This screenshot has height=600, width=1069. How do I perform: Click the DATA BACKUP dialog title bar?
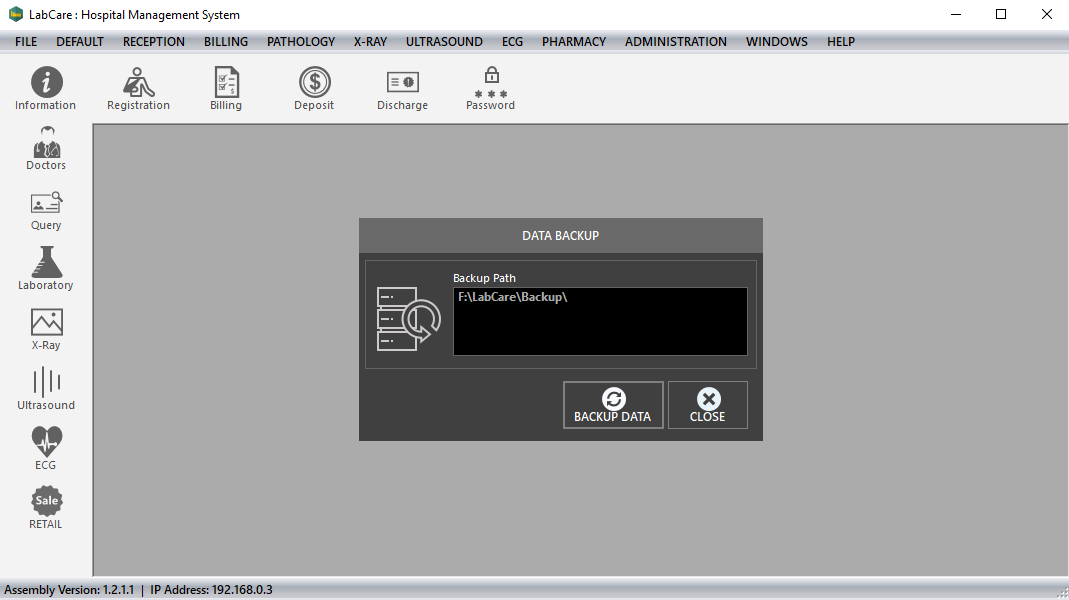click(x=560, y=235)
